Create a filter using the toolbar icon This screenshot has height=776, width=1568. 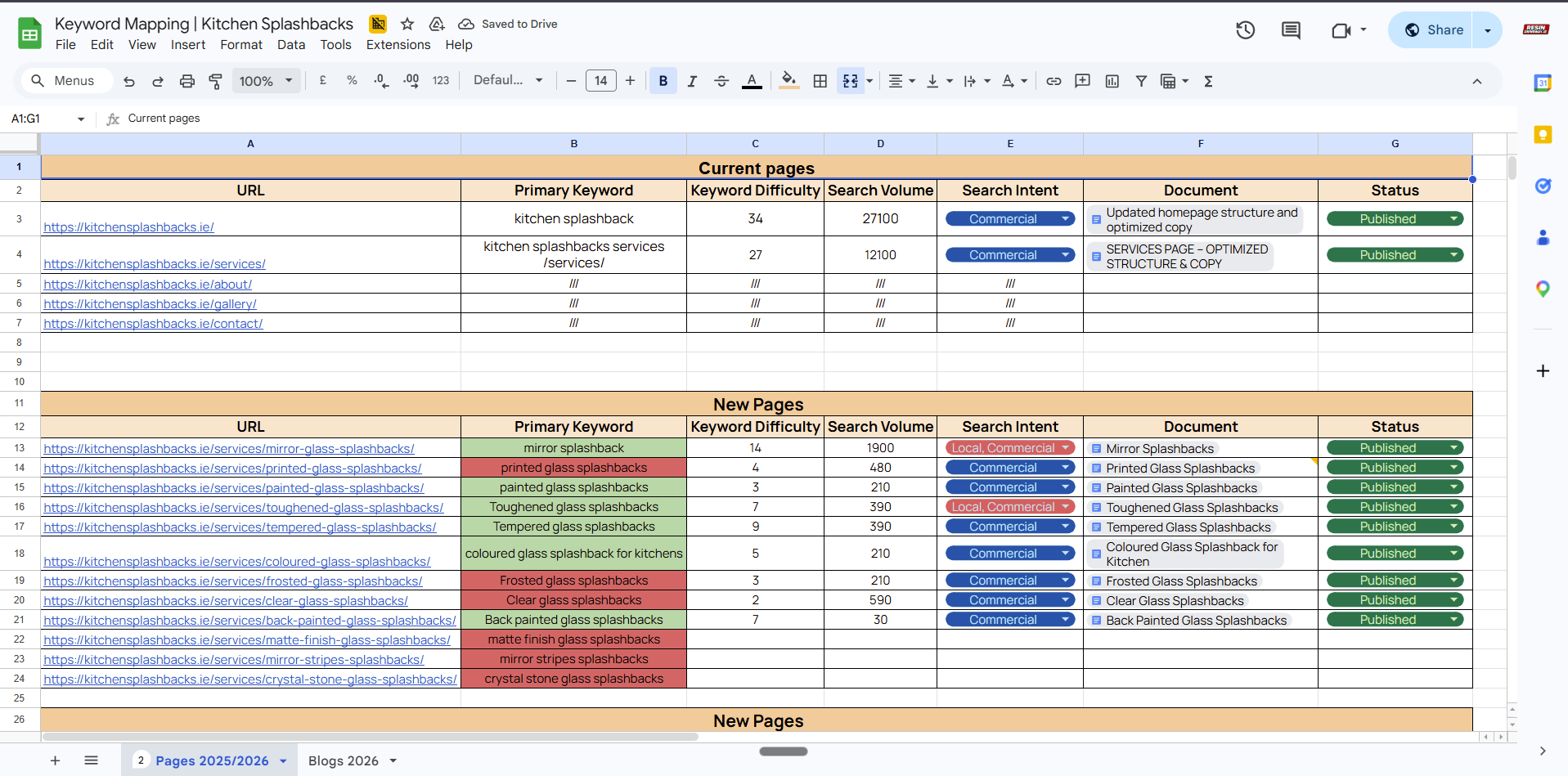click(x=1141, y=81)
